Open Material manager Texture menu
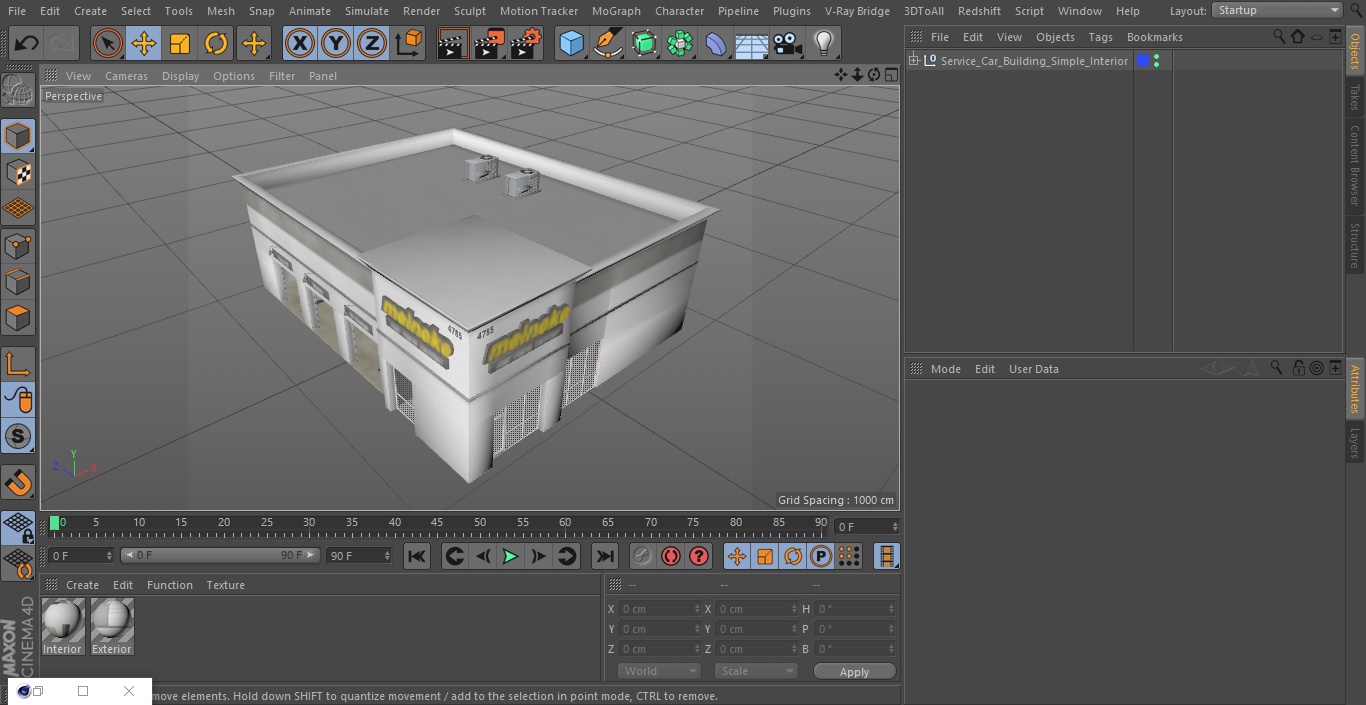Viewport: 1366px width, 705px height. (225, 585)
